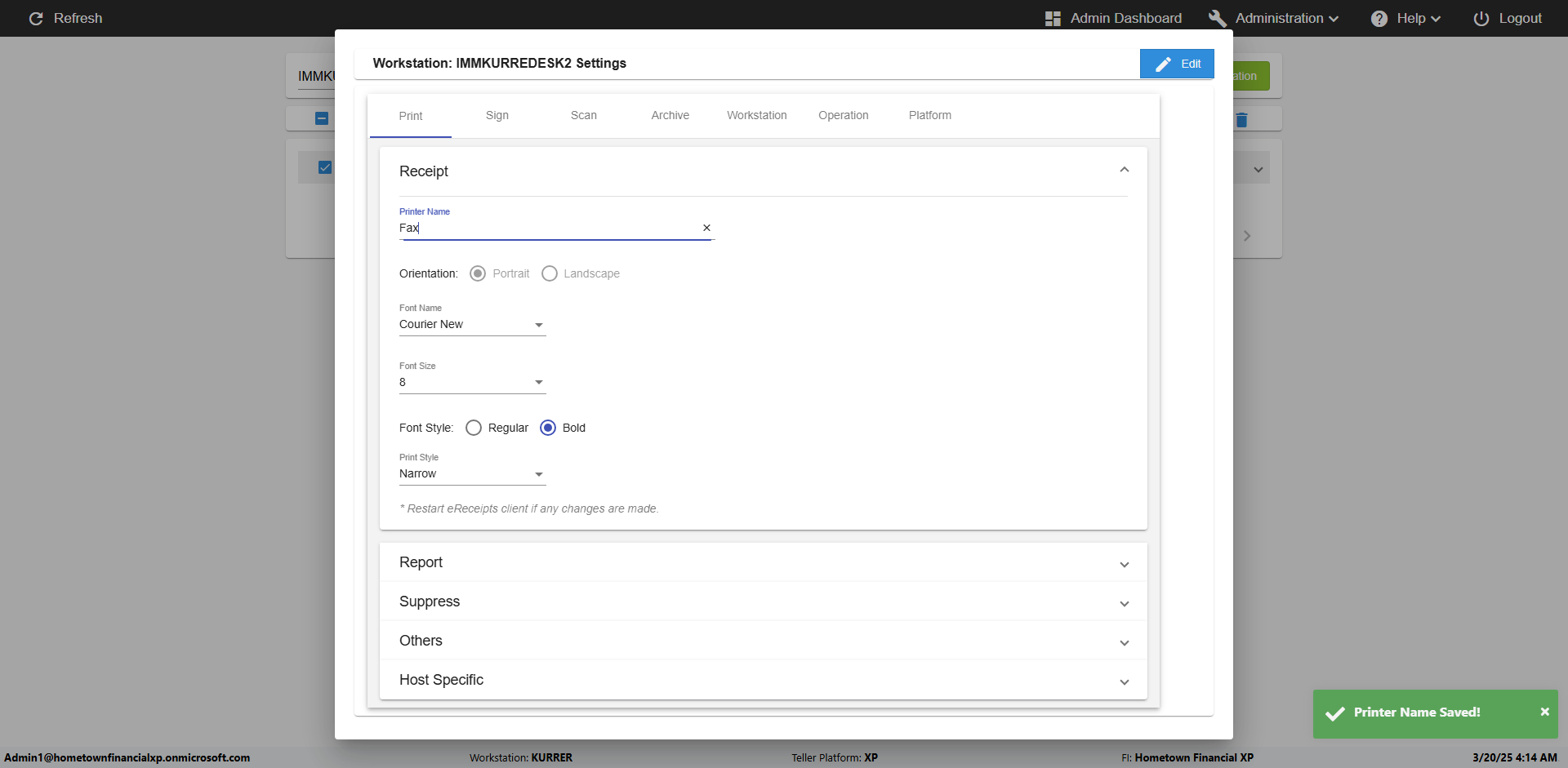Clear the Printer Name field with X
Viewport: 1568px width, 768px height.
pos(706,229)
